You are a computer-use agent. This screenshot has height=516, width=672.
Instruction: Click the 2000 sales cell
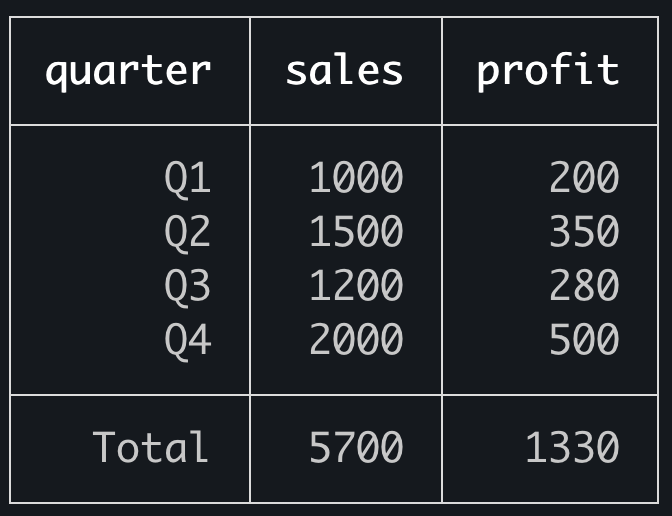(356, 340)
